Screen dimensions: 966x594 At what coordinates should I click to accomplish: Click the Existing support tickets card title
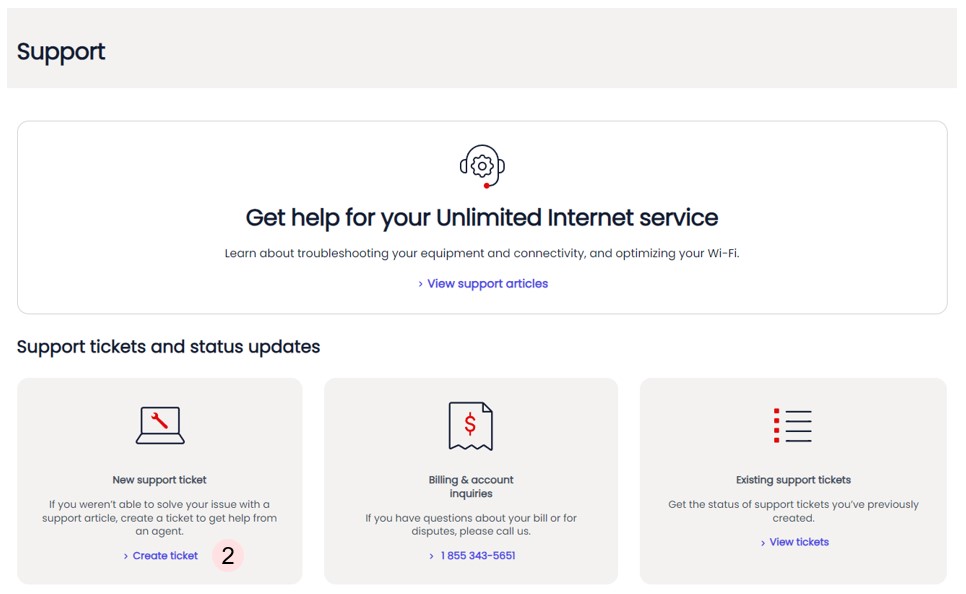coord(793,480)
